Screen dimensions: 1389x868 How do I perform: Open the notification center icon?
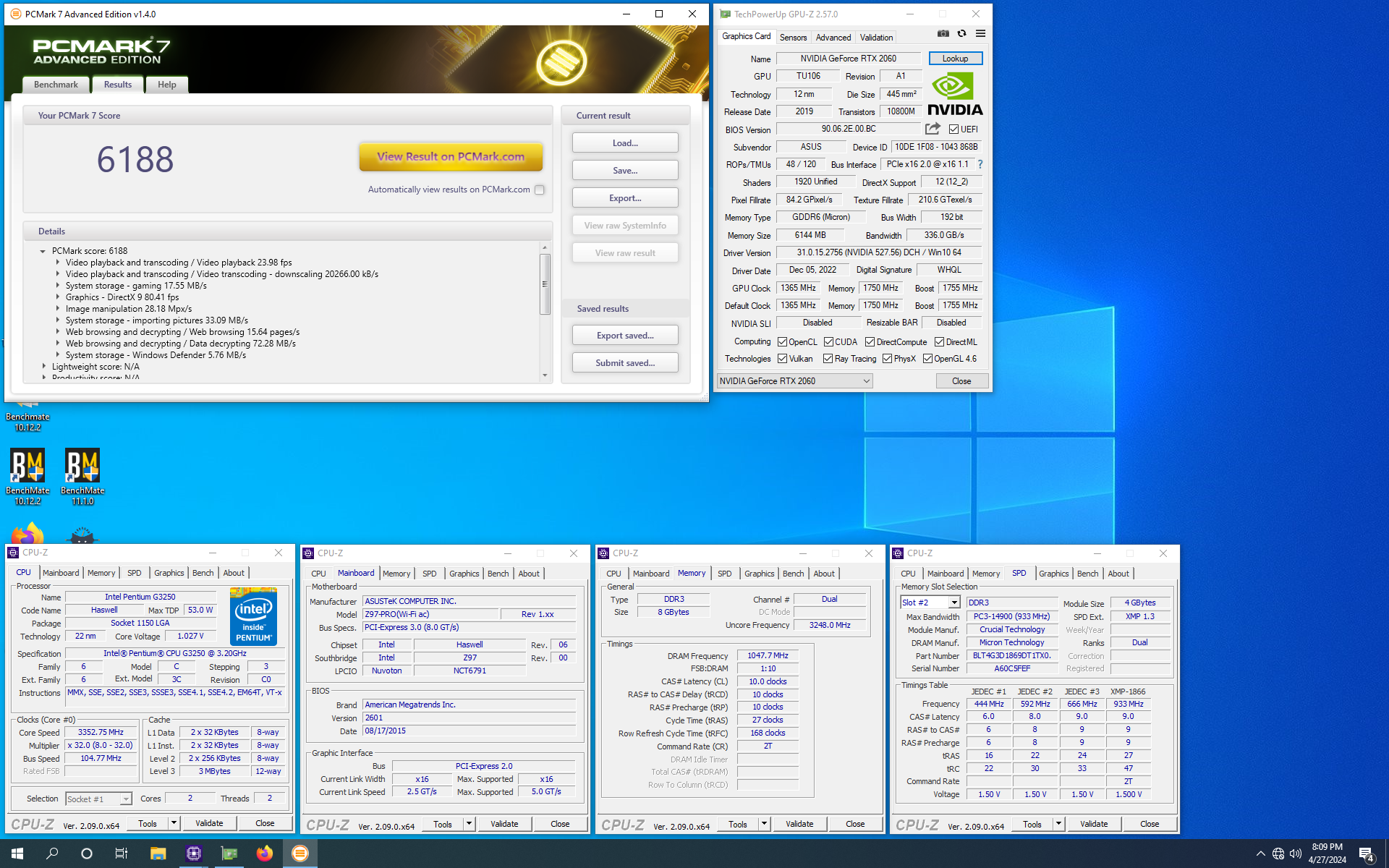click(1366, 854)
